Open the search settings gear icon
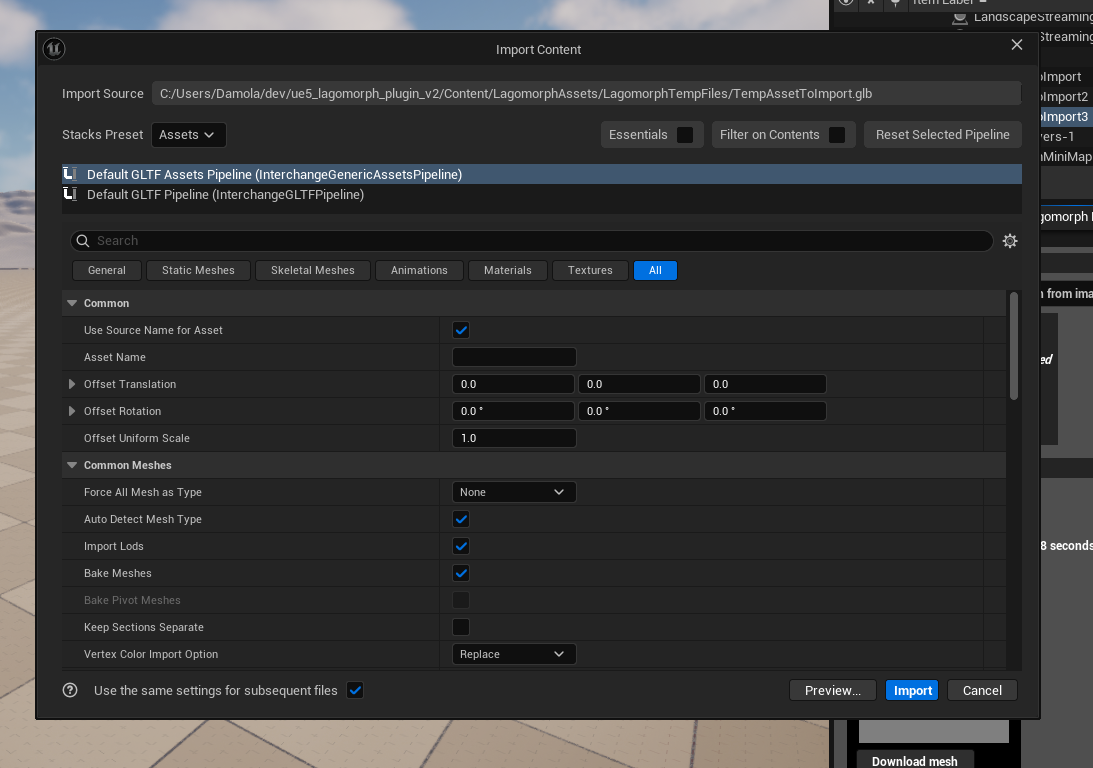The width and height of the screenshot is (1093, 768). (1010, 241)
